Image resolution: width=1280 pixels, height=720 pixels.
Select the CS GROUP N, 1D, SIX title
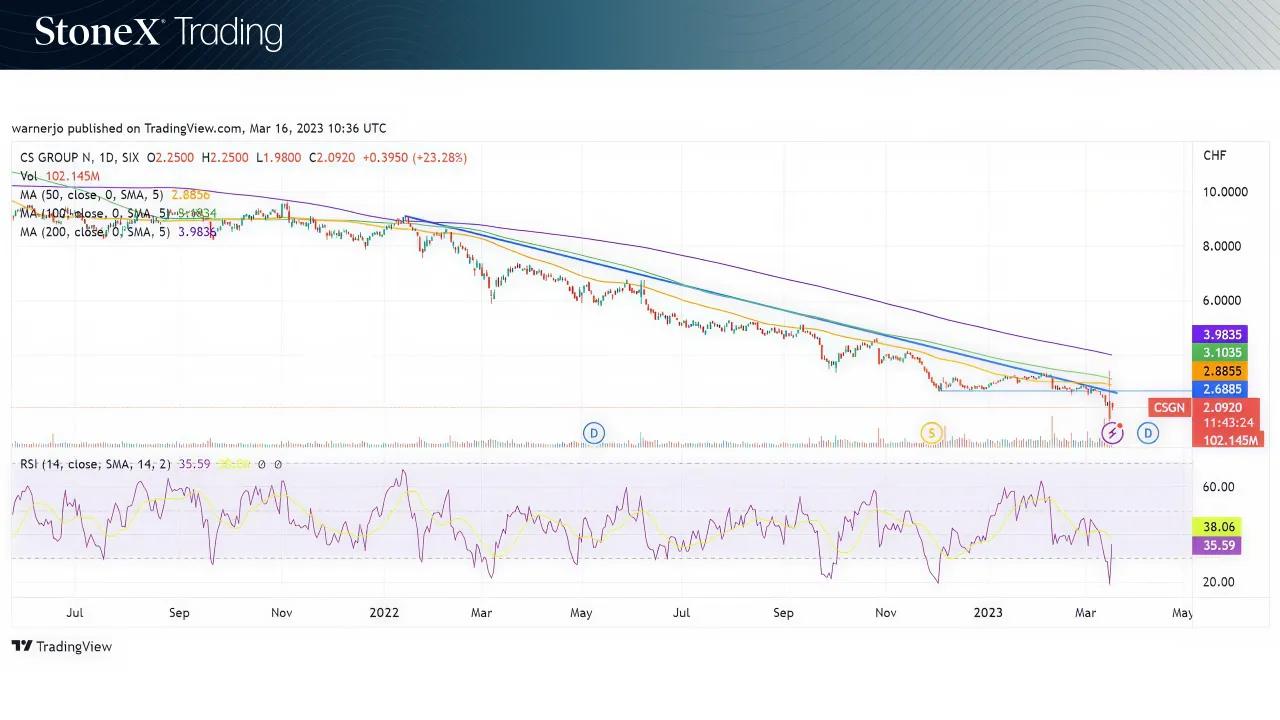[x=80, y=157]
